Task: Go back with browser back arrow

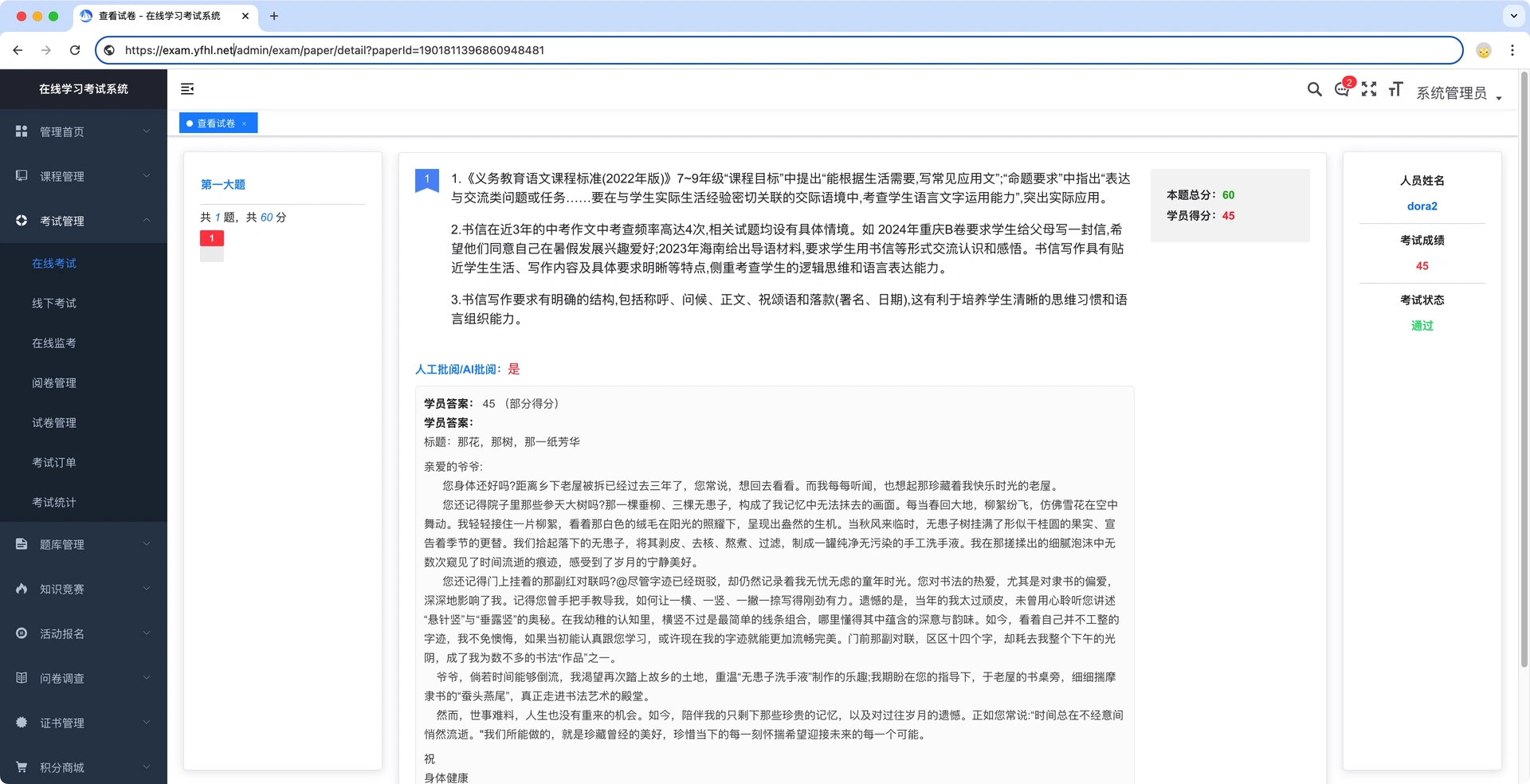Action: point(18,50)
